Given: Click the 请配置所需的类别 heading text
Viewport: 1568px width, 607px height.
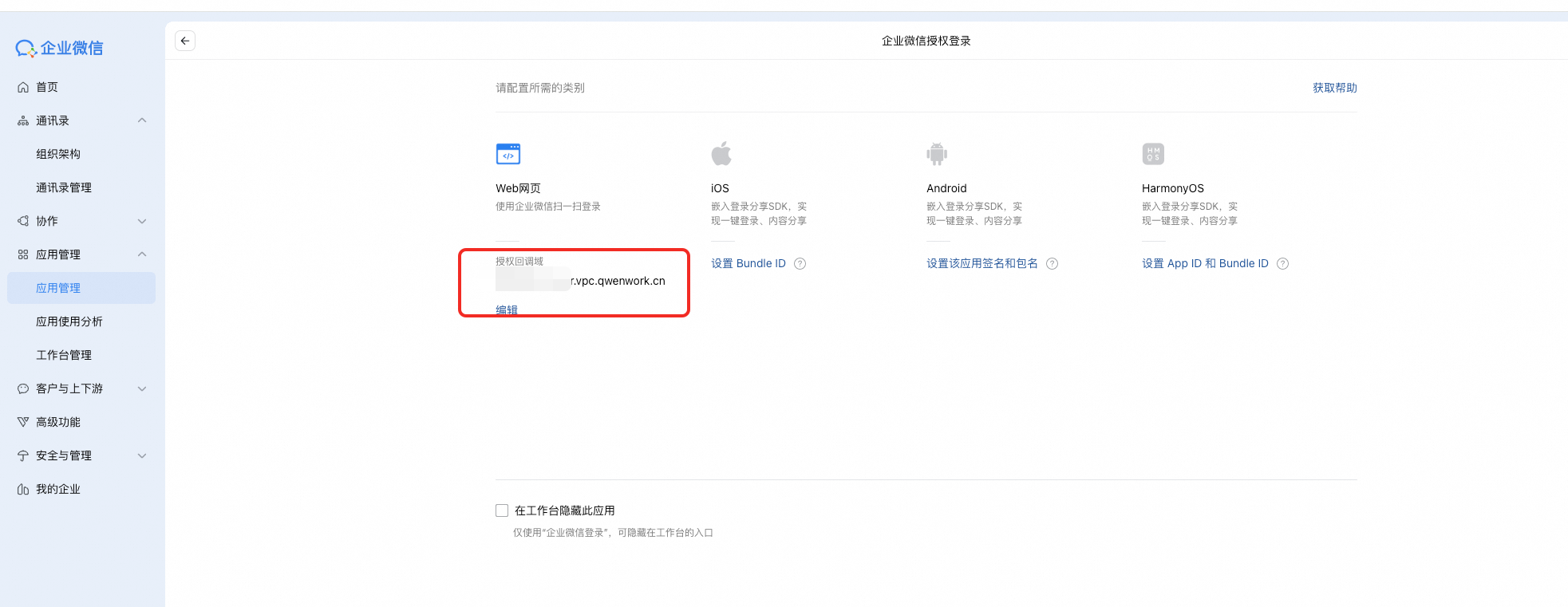Looking at the screenshot, I should click(x=540, y=88).
